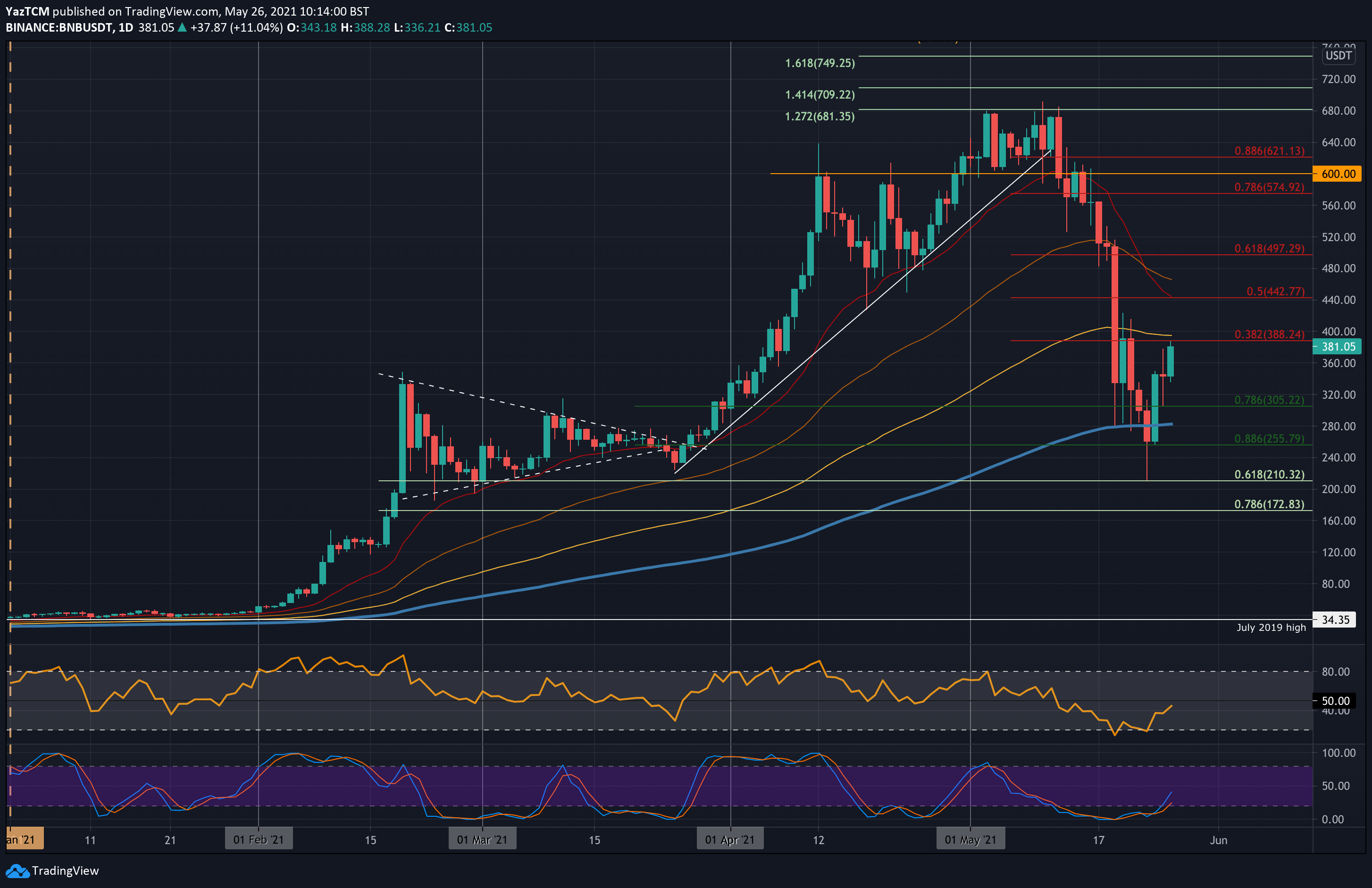This screenshot has height=888, width=1372.
Task: Click the 1.618(749.25) Fibonacci label
Action: pos(820,63)
